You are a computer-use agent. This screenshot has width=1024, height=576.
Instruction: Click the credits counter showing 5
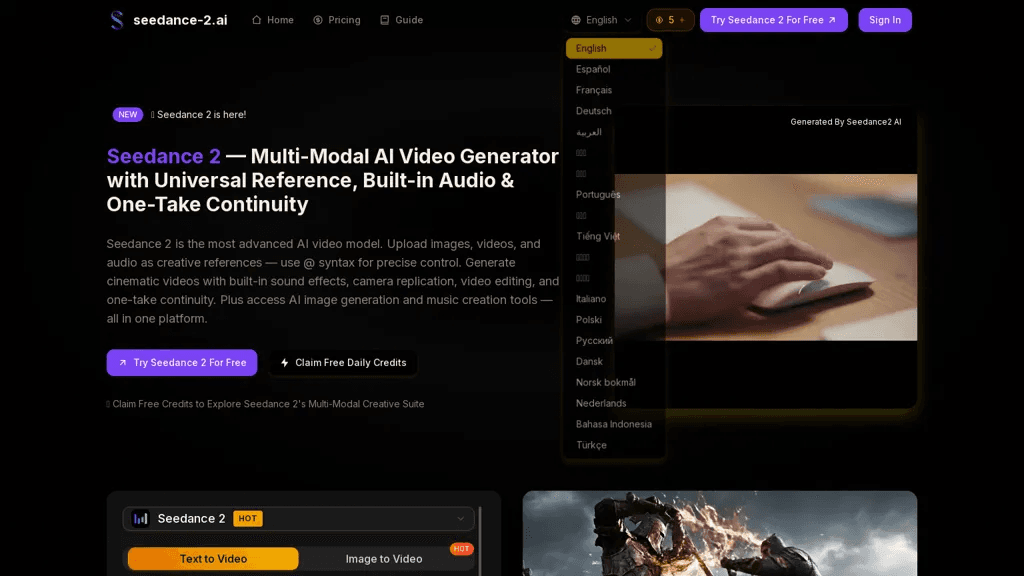coord(670,20)
